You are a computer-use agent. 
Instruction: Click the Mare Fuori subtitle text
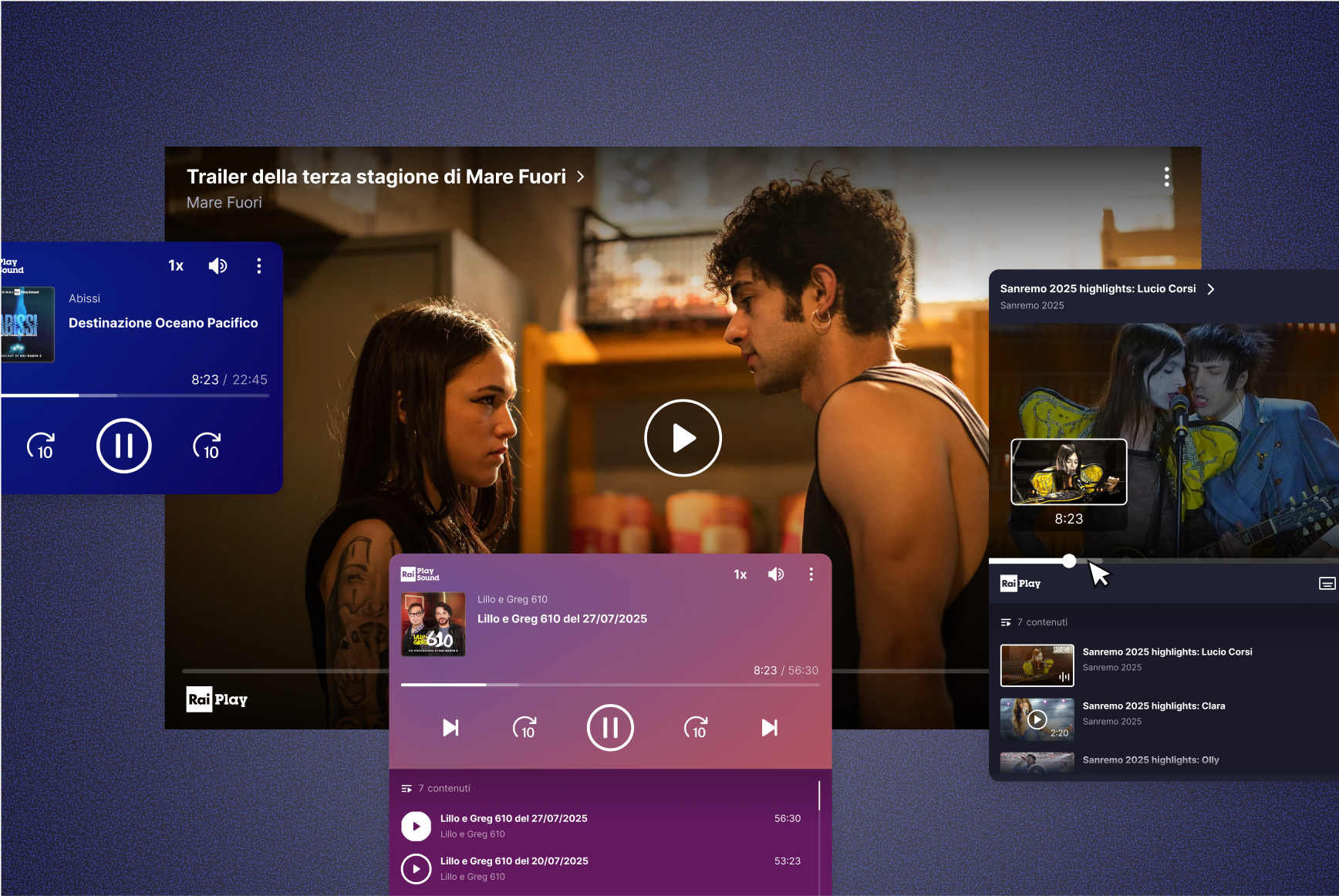(x=224, y=202)
